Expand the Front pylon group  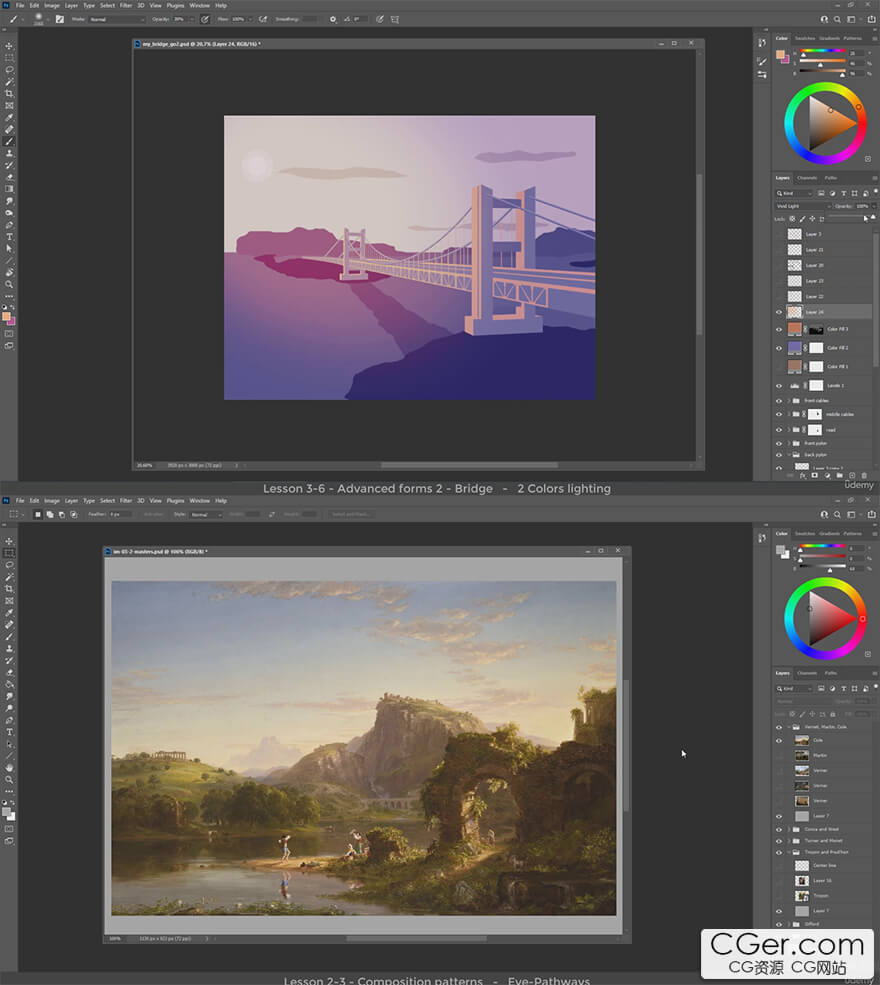pyautogui.click(x=789, y=444)
